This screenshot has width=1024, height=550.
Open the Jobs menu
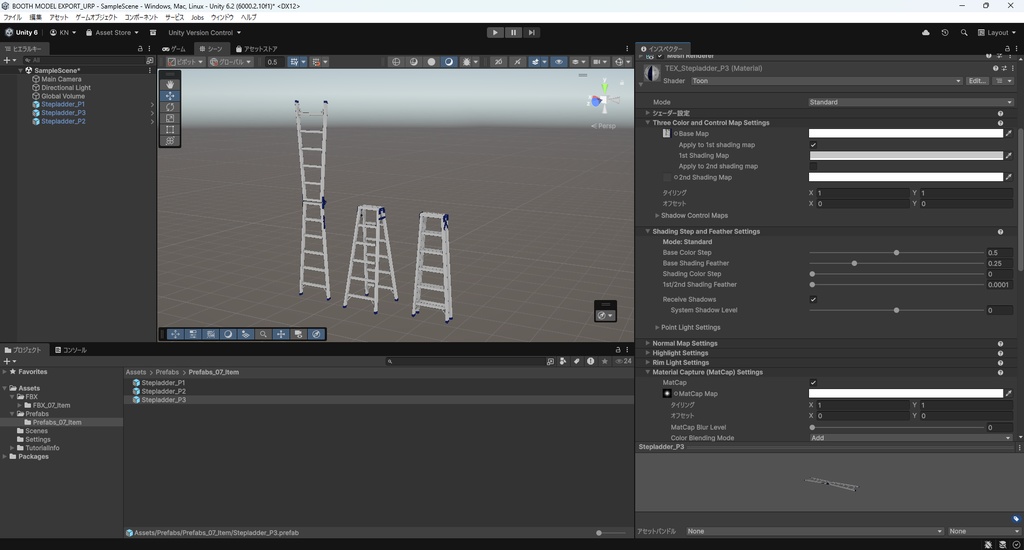click(197, 17)
